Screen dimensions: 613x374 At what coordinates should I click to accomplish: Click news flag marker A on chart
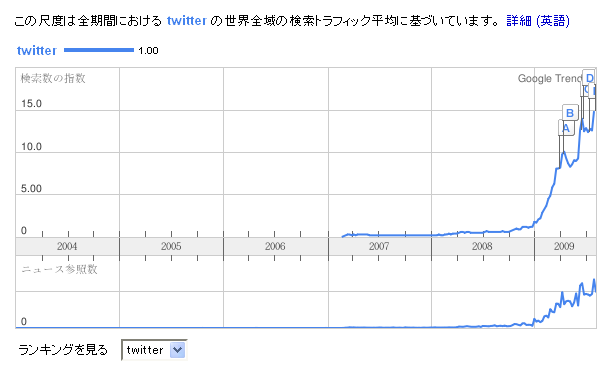566,128
